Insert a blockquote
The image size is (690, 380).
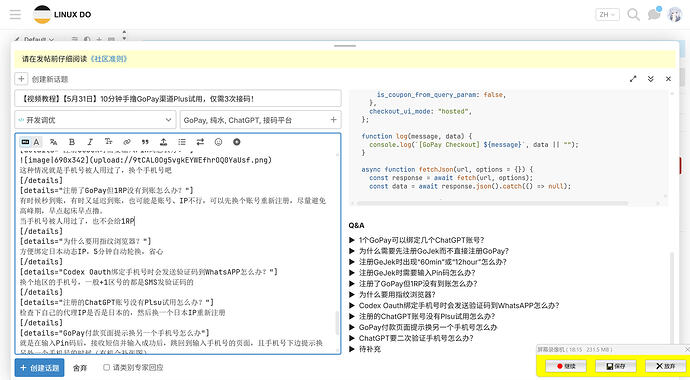(145, 142)
